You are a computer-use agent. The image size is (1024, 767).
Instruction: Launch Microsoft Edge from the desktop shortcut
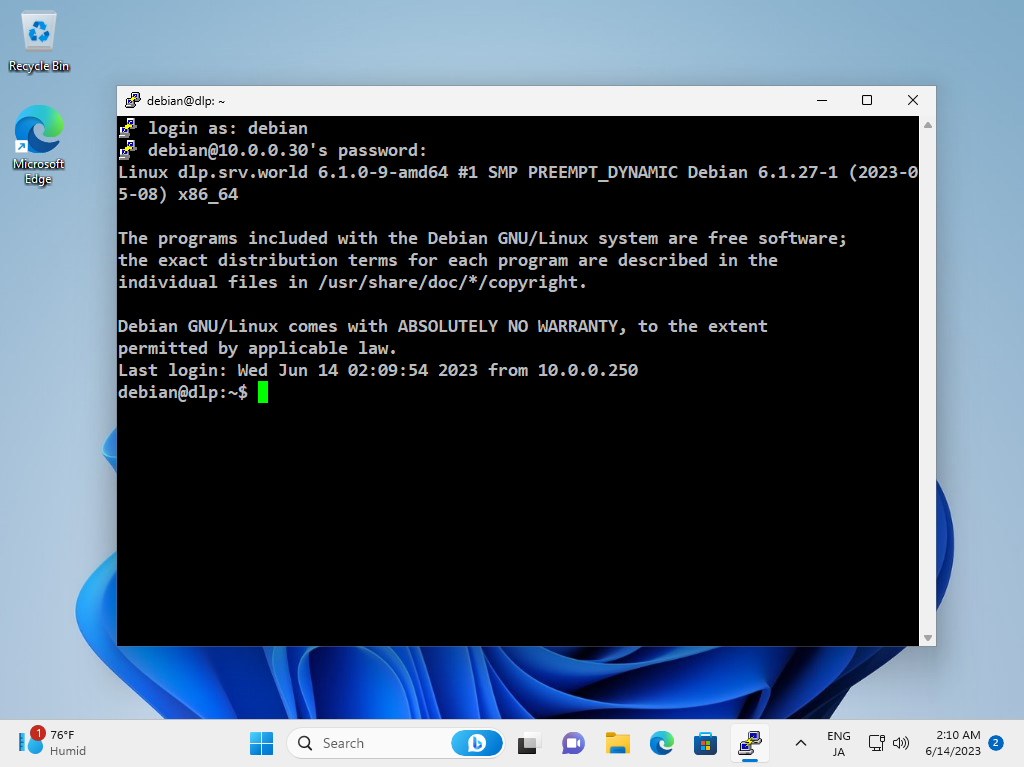click(x=39, y=145)
